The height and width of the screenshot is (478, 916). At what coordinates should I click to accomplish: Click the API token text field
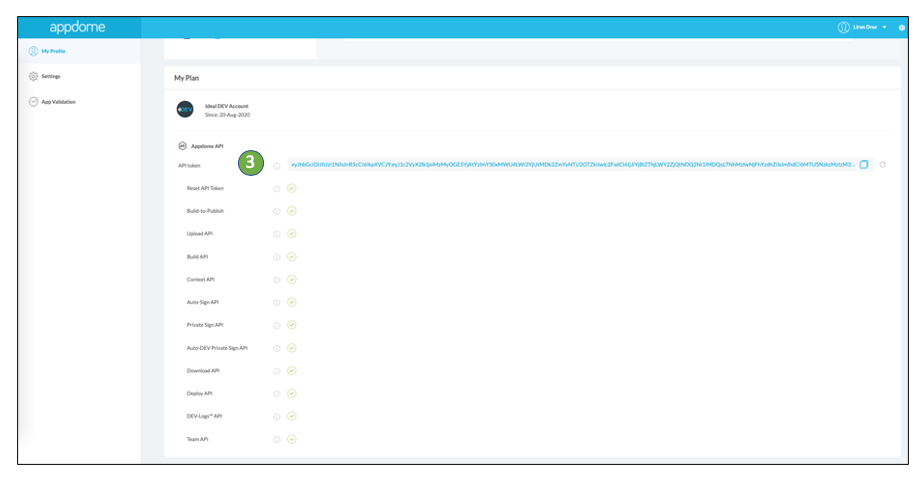(x=572, y=165)
